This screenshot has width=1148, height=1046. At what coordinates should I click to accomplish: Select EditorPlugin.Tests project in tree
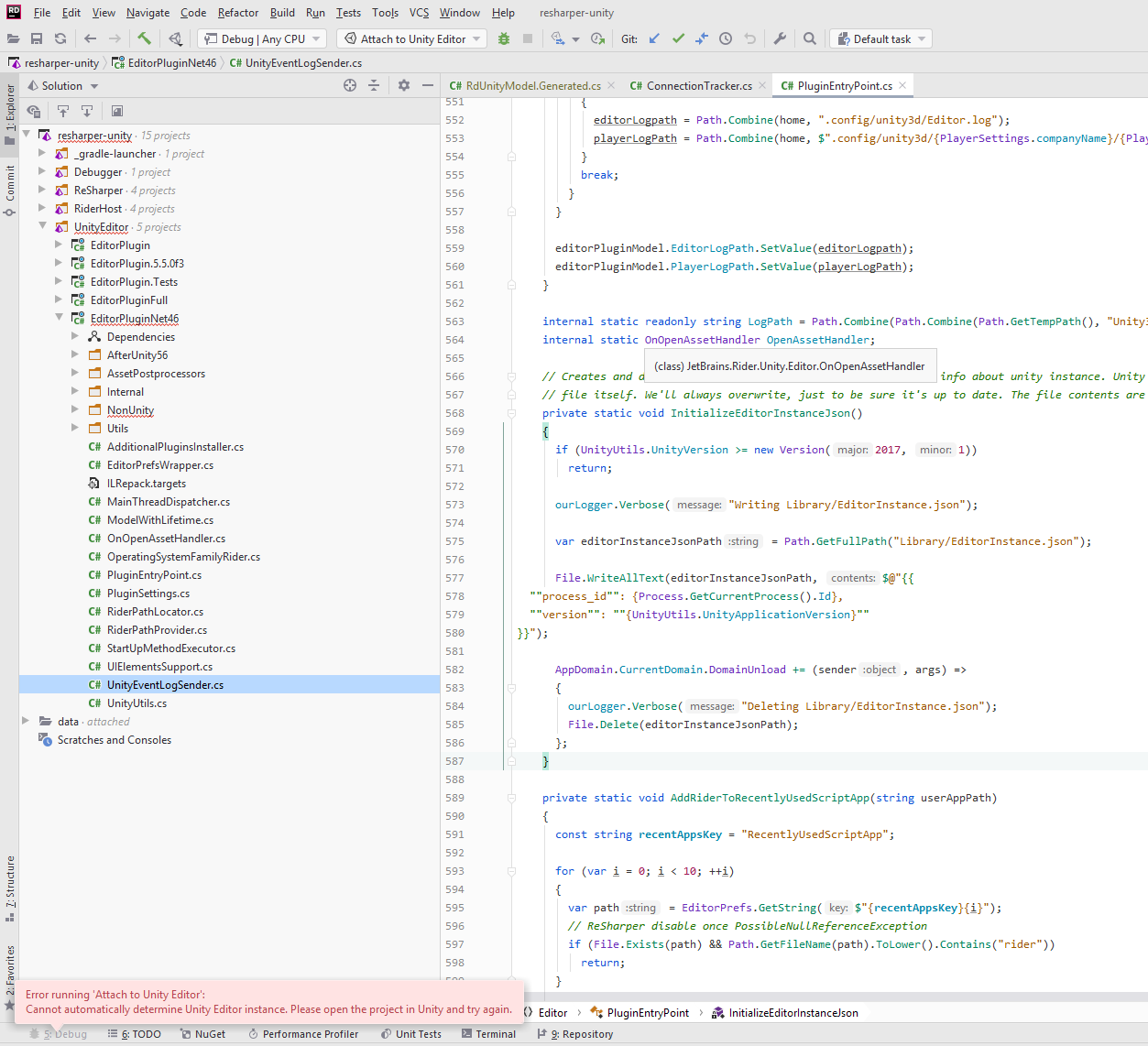(134, 282)
